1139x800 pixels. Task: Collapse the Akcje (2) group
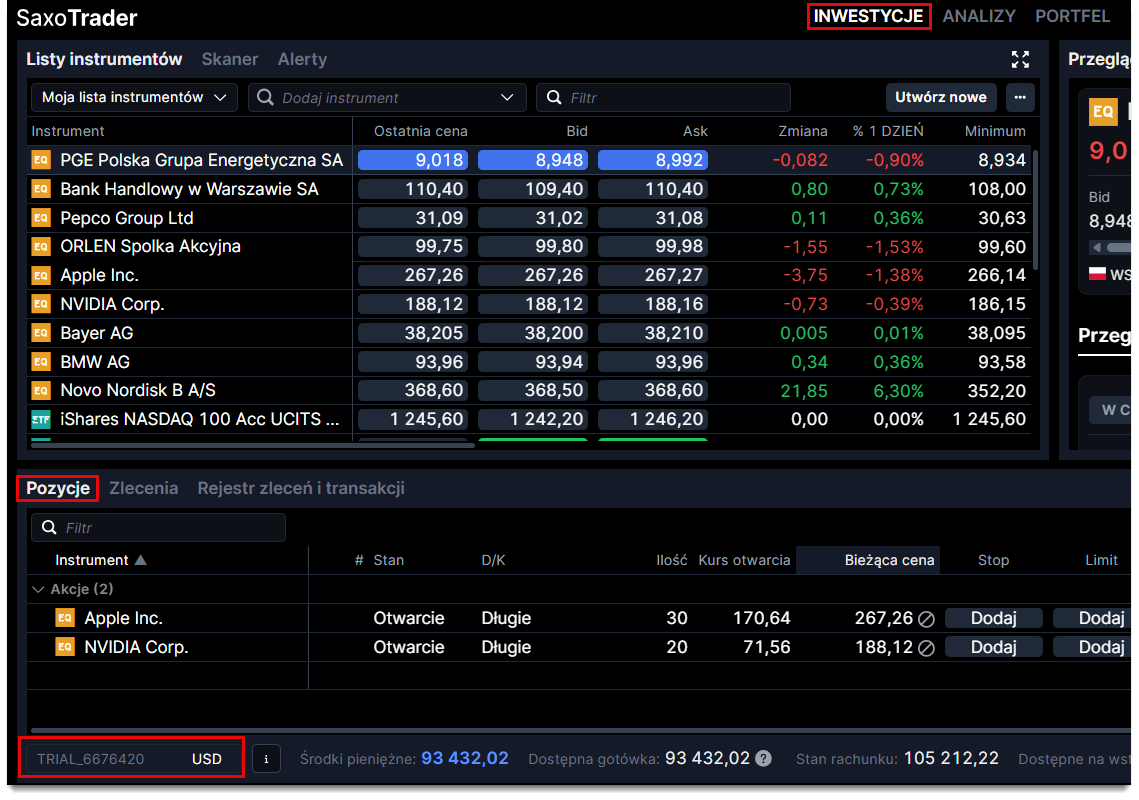[39, 589]
